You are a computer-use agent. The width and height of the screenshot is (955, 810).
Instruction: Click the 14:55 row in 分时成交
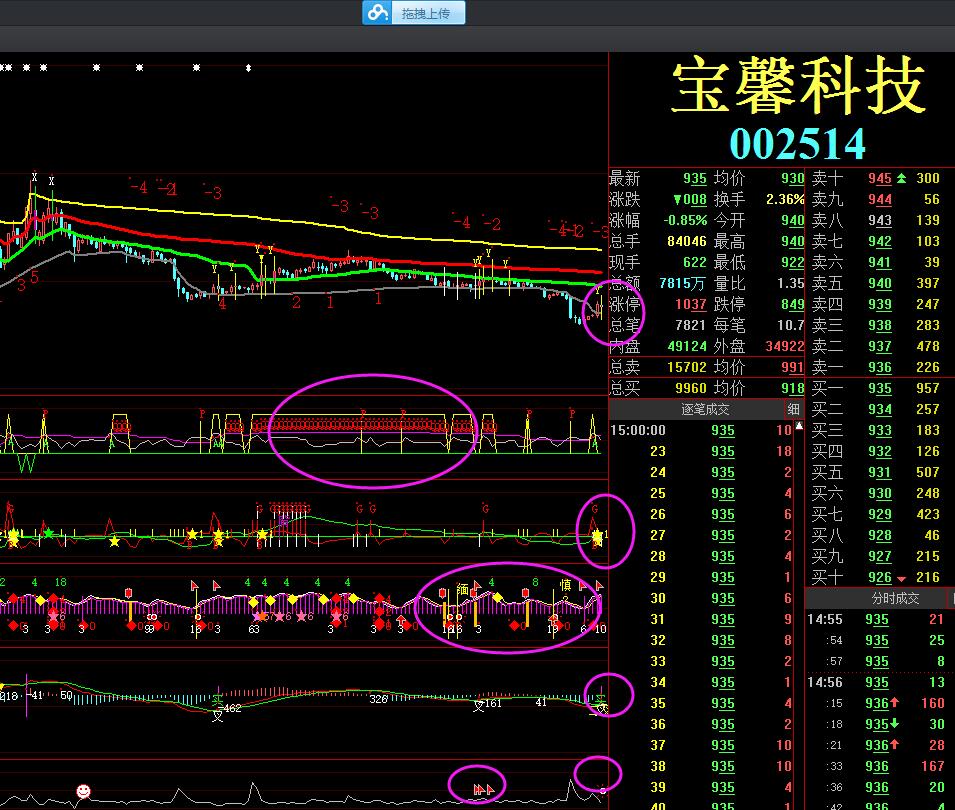[880, 619]
